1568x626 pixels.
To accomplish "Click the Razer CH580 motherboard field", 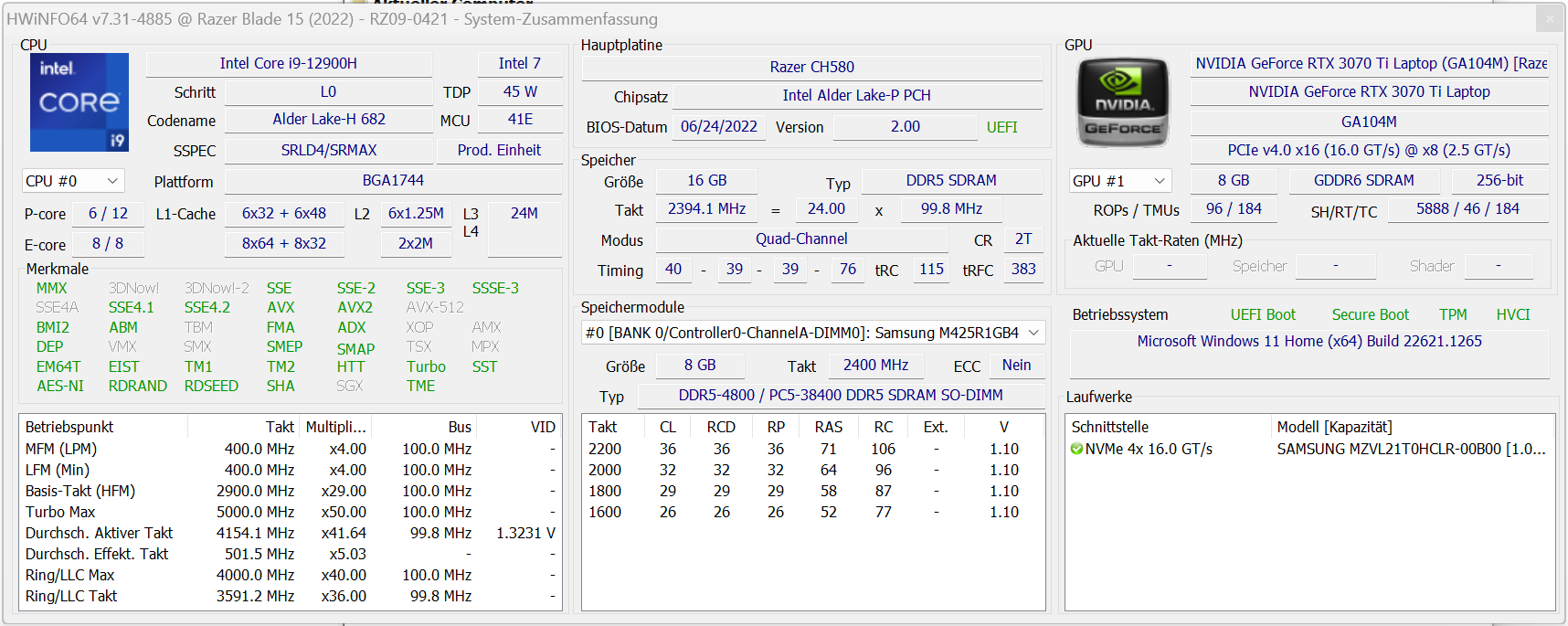I will [x=811, y=67].
